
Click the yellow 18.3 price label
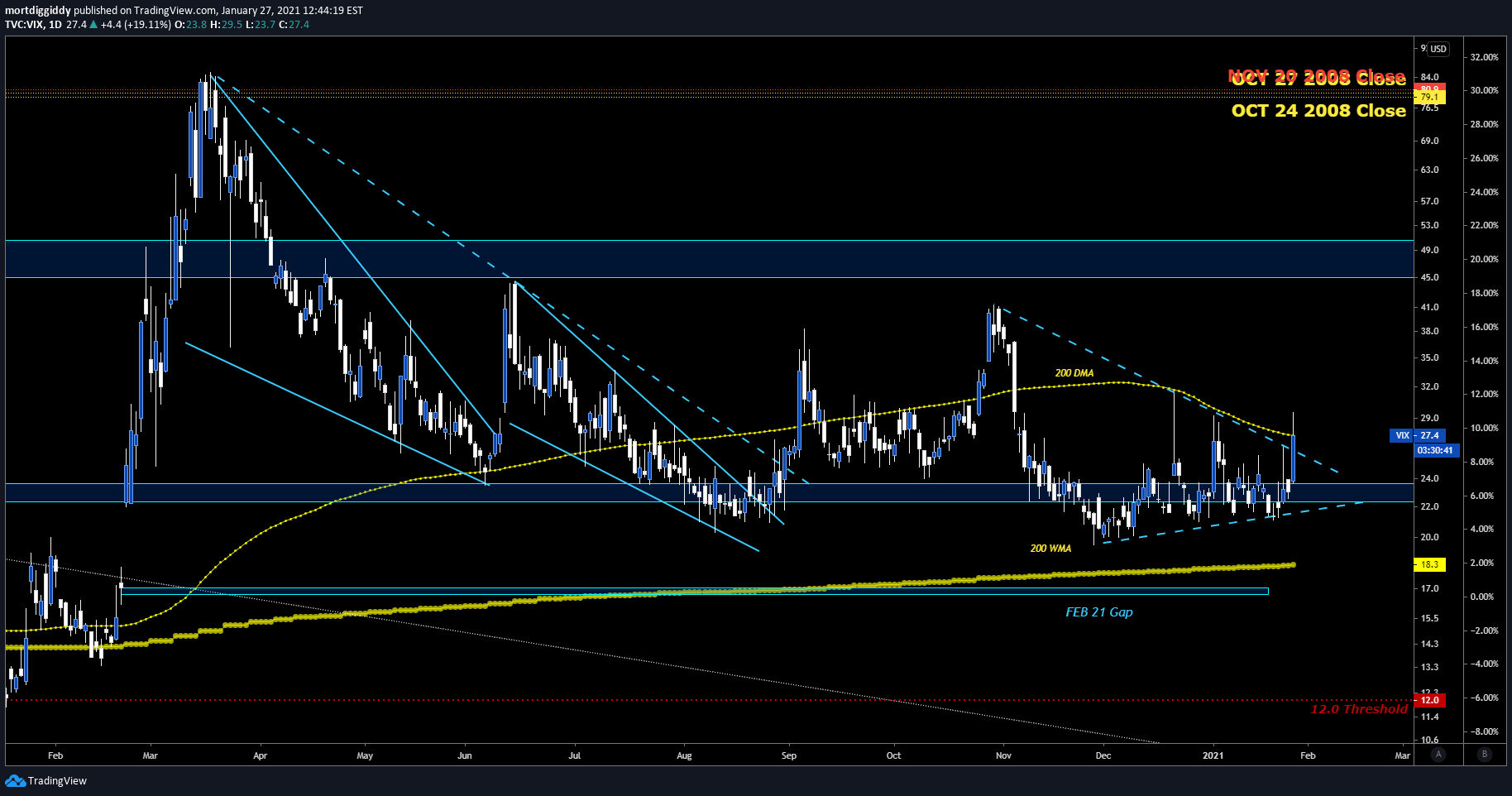(1429, 564)
